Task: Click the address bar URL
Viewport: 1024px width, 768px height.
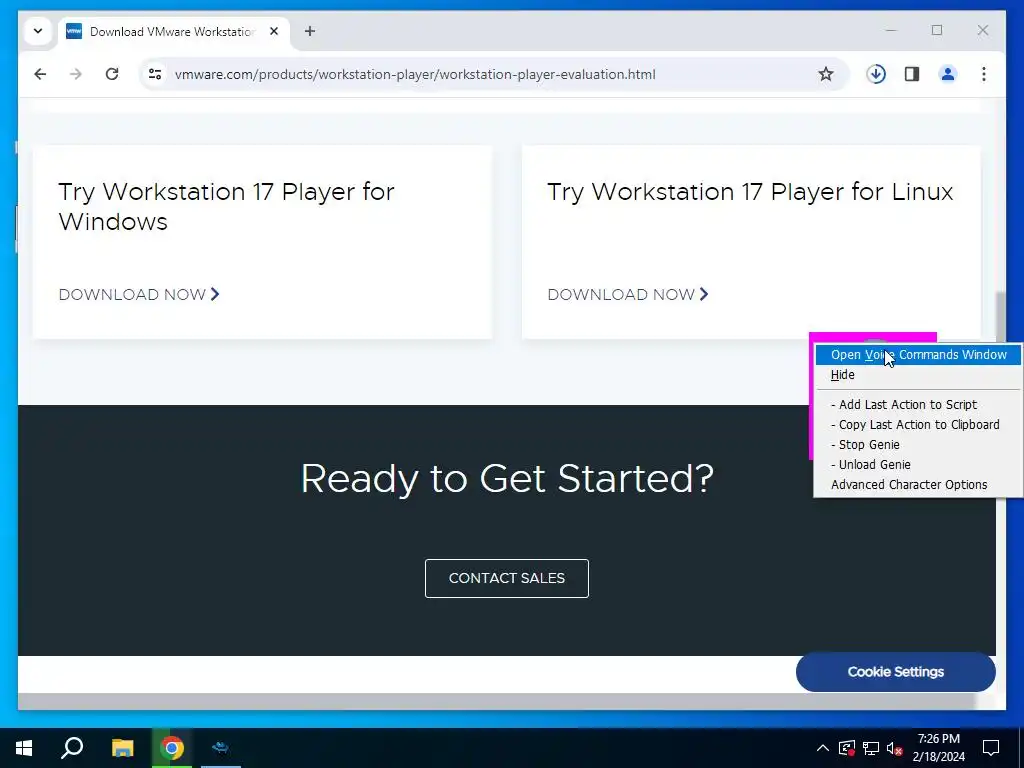Action: [x=415, y=74]
